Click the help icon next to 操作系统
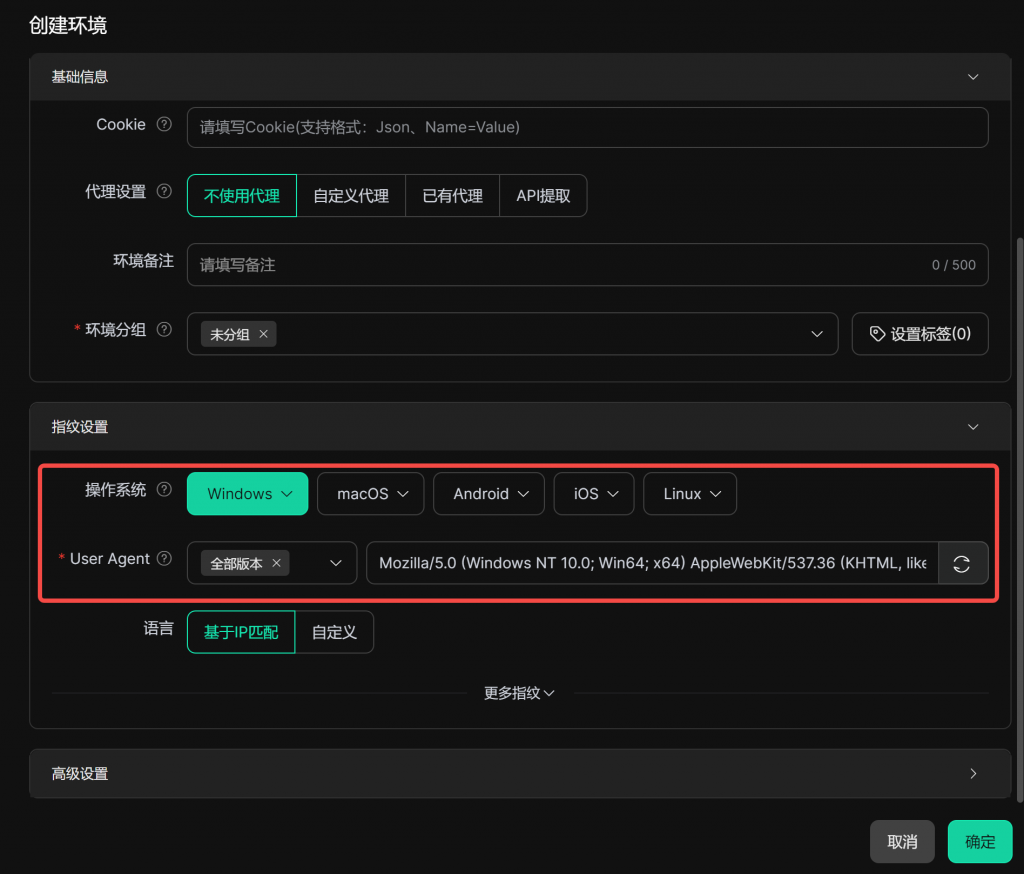This screenshot has width=1024, height=874. pyautogui.click(x=165, y=490)
